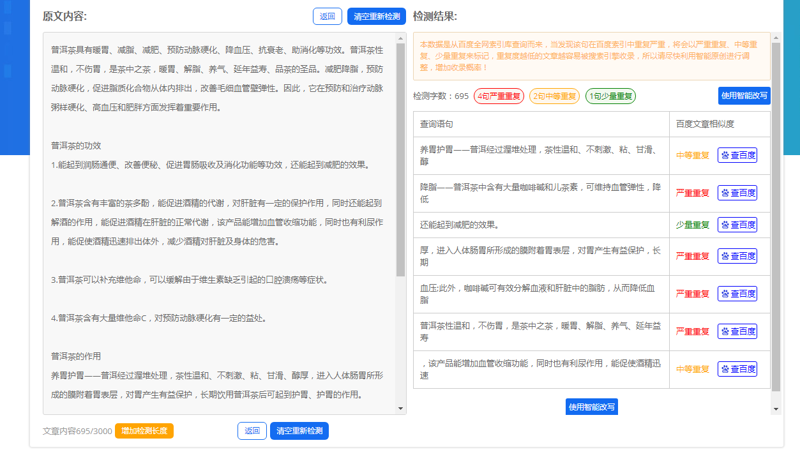Screen dimensions: 800x466
Task: Click line 4.普洱茶含有大量维他命C in text
Action: click(x=159, y=318)
